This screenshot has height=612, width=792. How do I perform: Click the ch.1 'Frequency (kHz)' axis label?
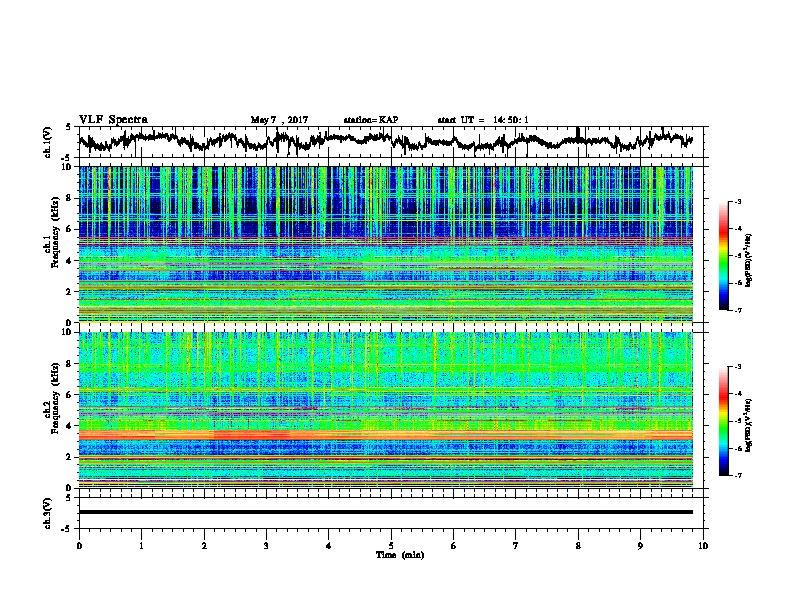tap(55, 232)
